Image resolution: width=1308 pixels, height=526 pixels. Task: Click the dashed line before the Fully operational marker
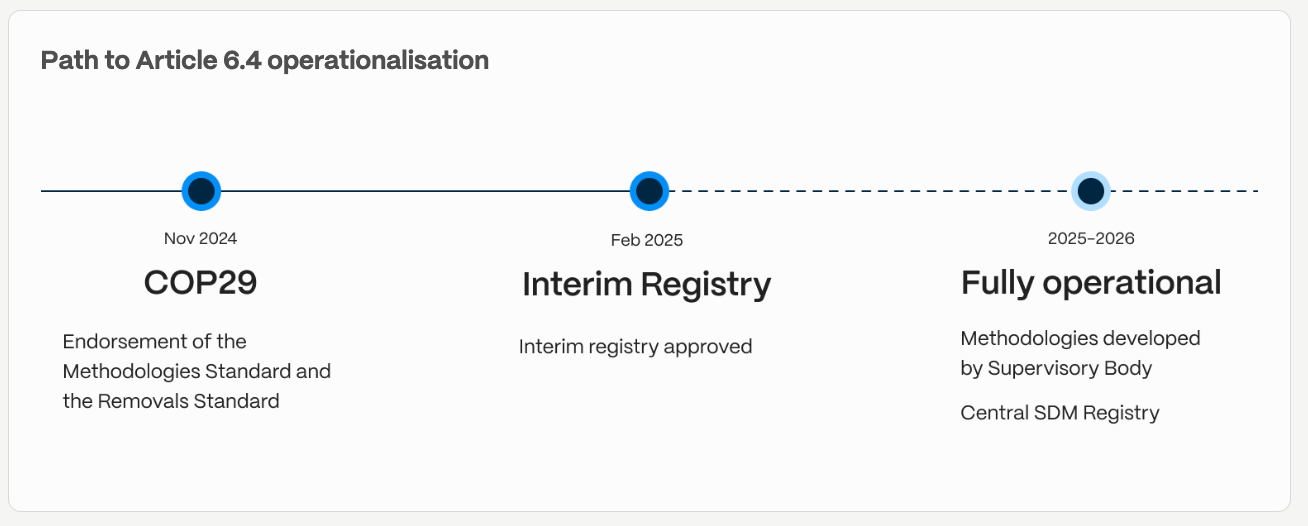tap(870, 191)
